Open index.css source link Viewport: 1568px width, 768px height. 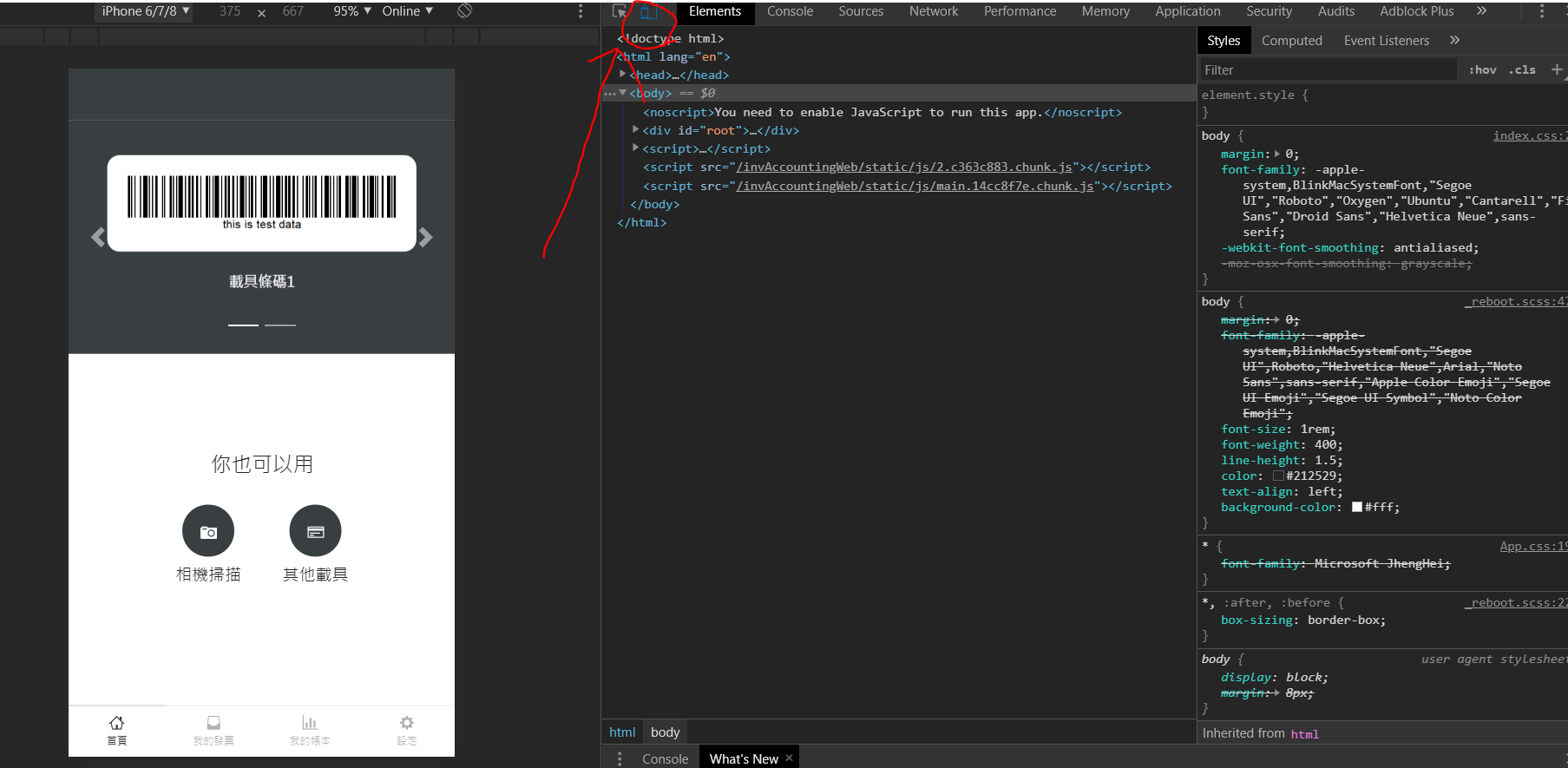[x=1530, y=135]
